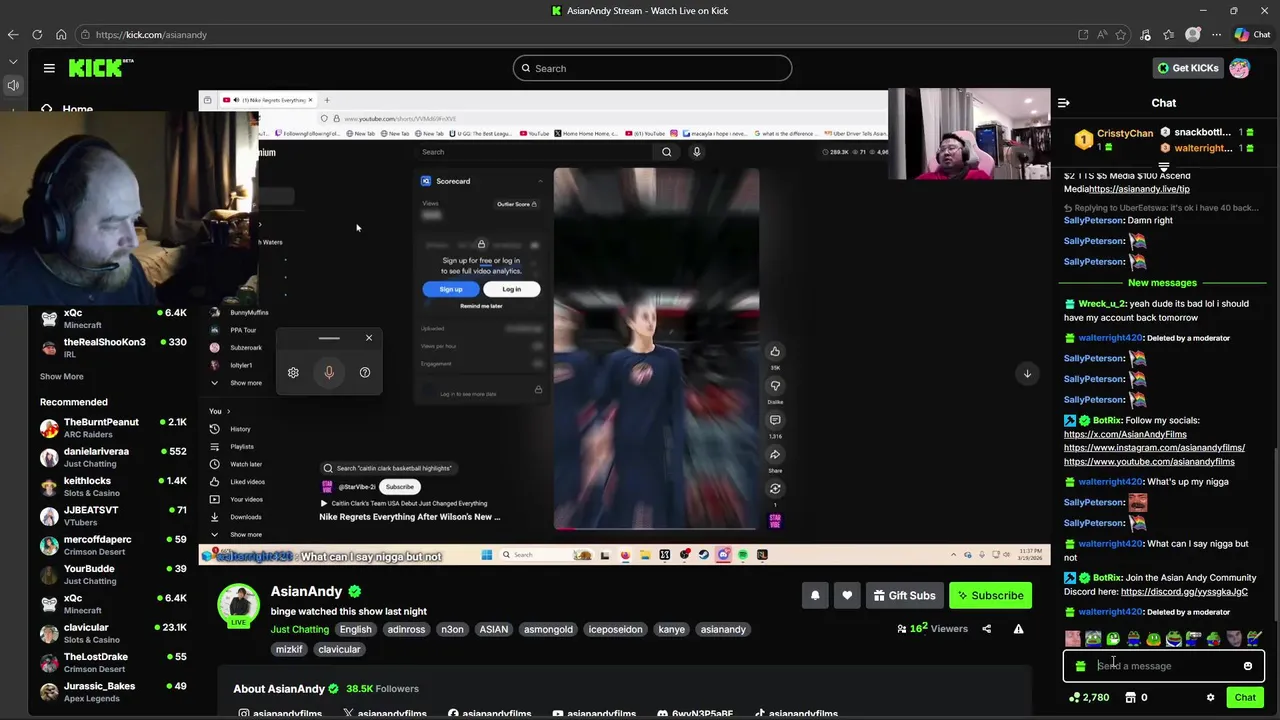1280x720 pixels.
Task: Expand Show More under followed channels
Action: pyautogui.click(x=62, y=376)
